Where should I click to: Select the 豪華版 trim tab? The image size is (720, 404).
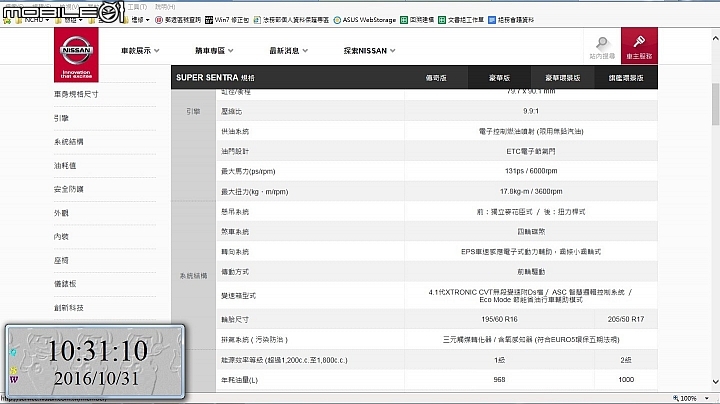point(499,78)
